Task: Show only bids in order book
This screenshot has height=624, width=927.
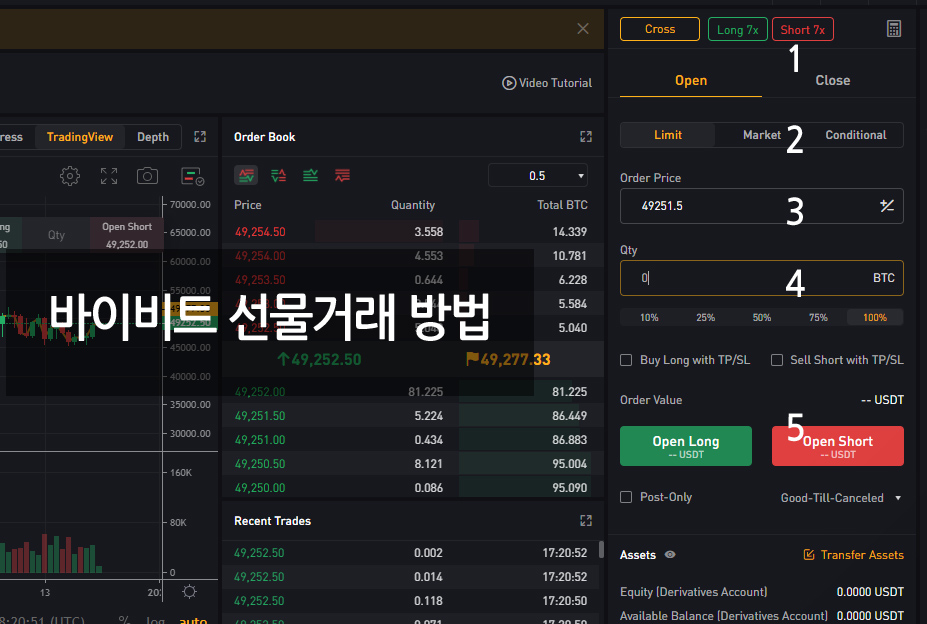Action: pos(310,175)
